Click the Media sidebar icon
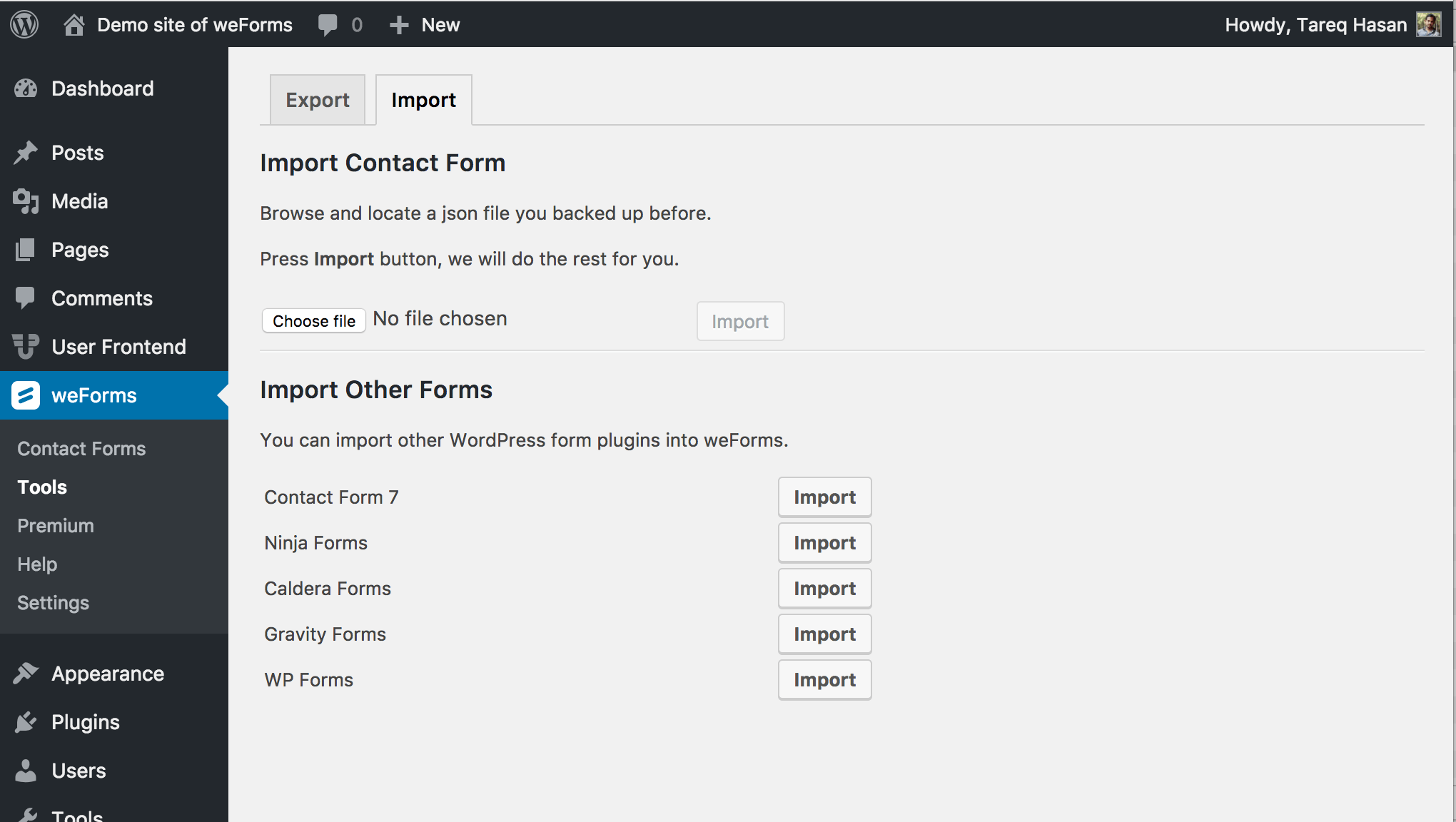 [25, 200]
